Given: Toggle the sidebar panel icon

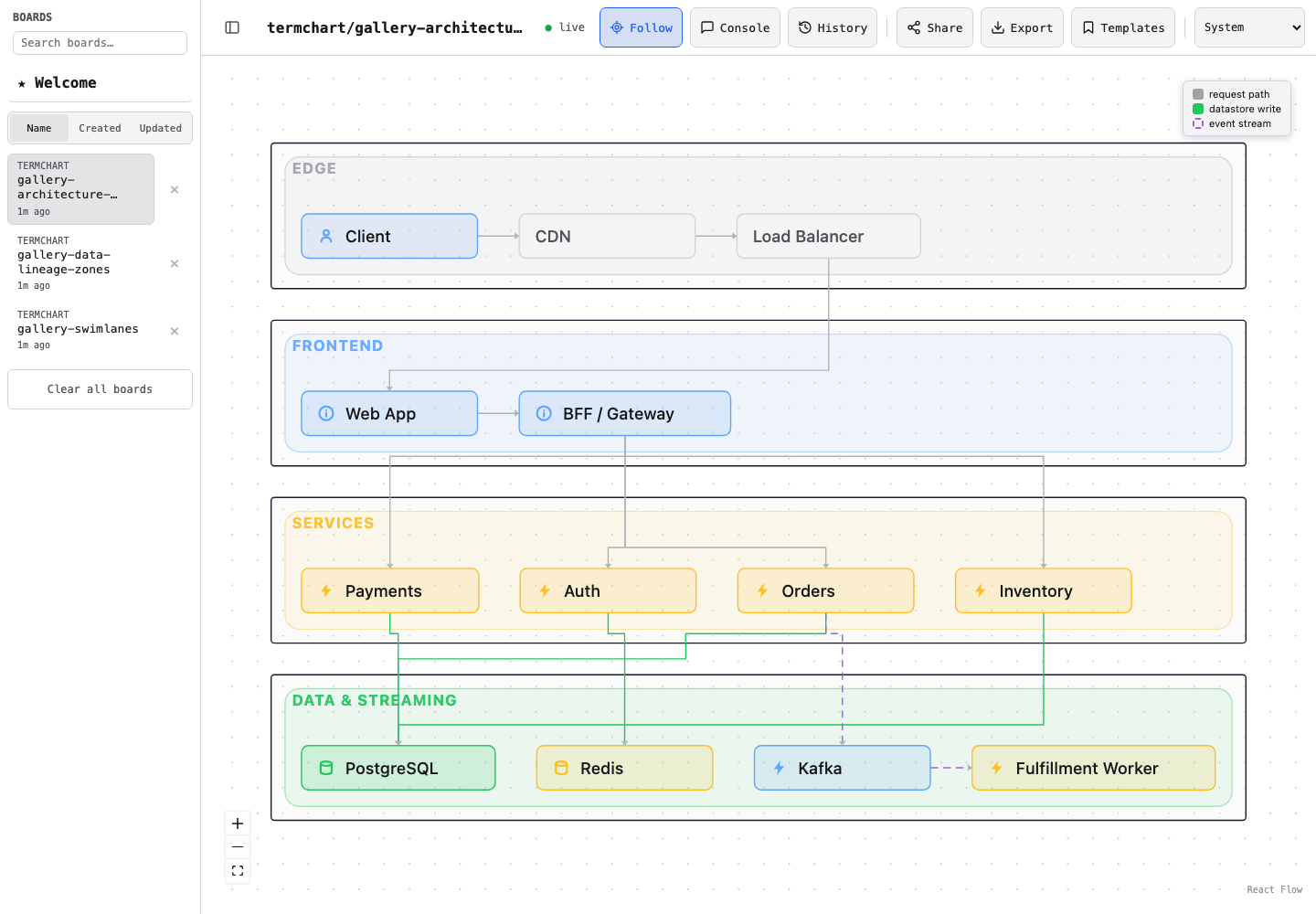Looking at the screenshot, I should 232,27.
